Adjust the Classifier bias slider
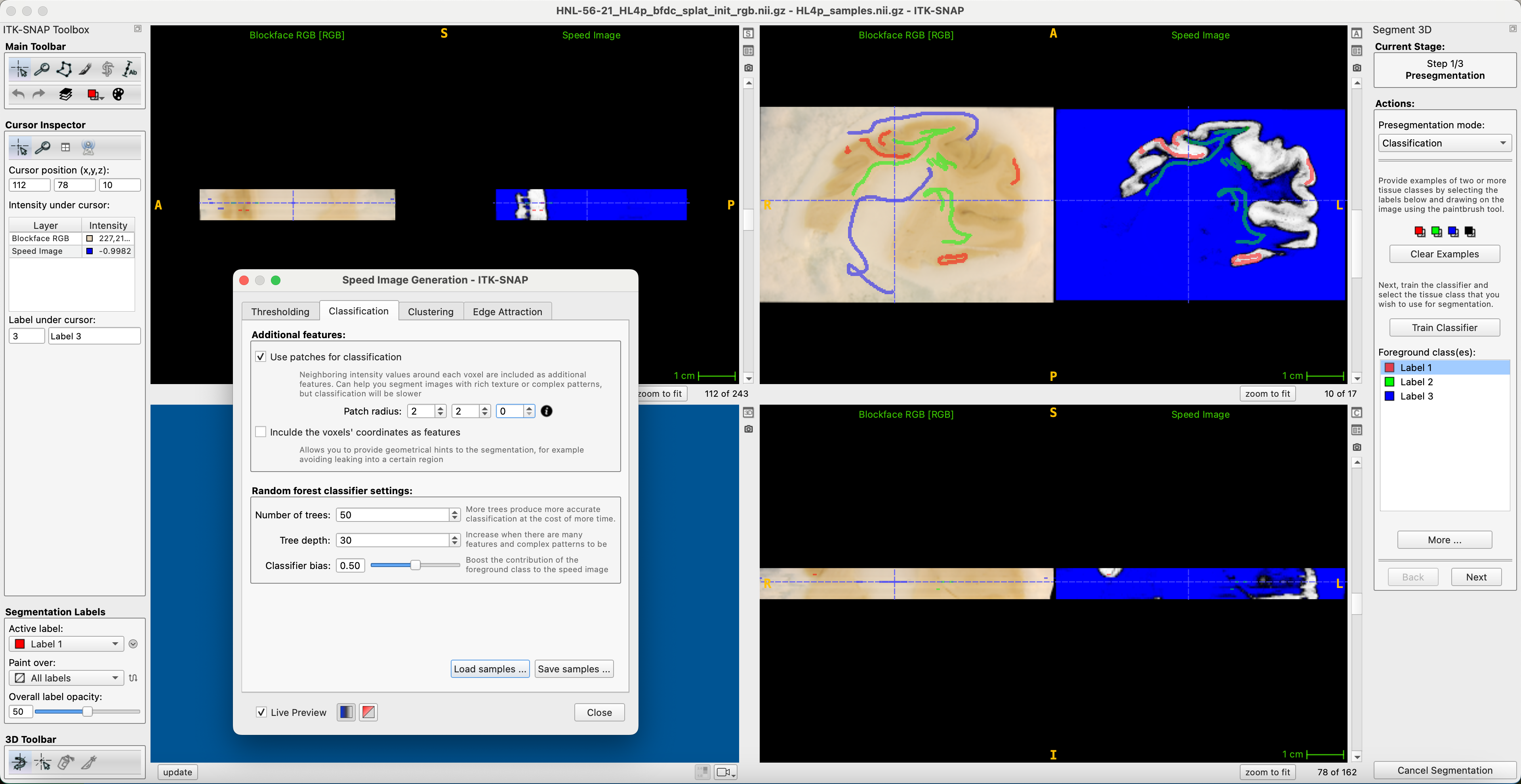The height and width of the screenshot is (784, 1521). coord(415,565)
